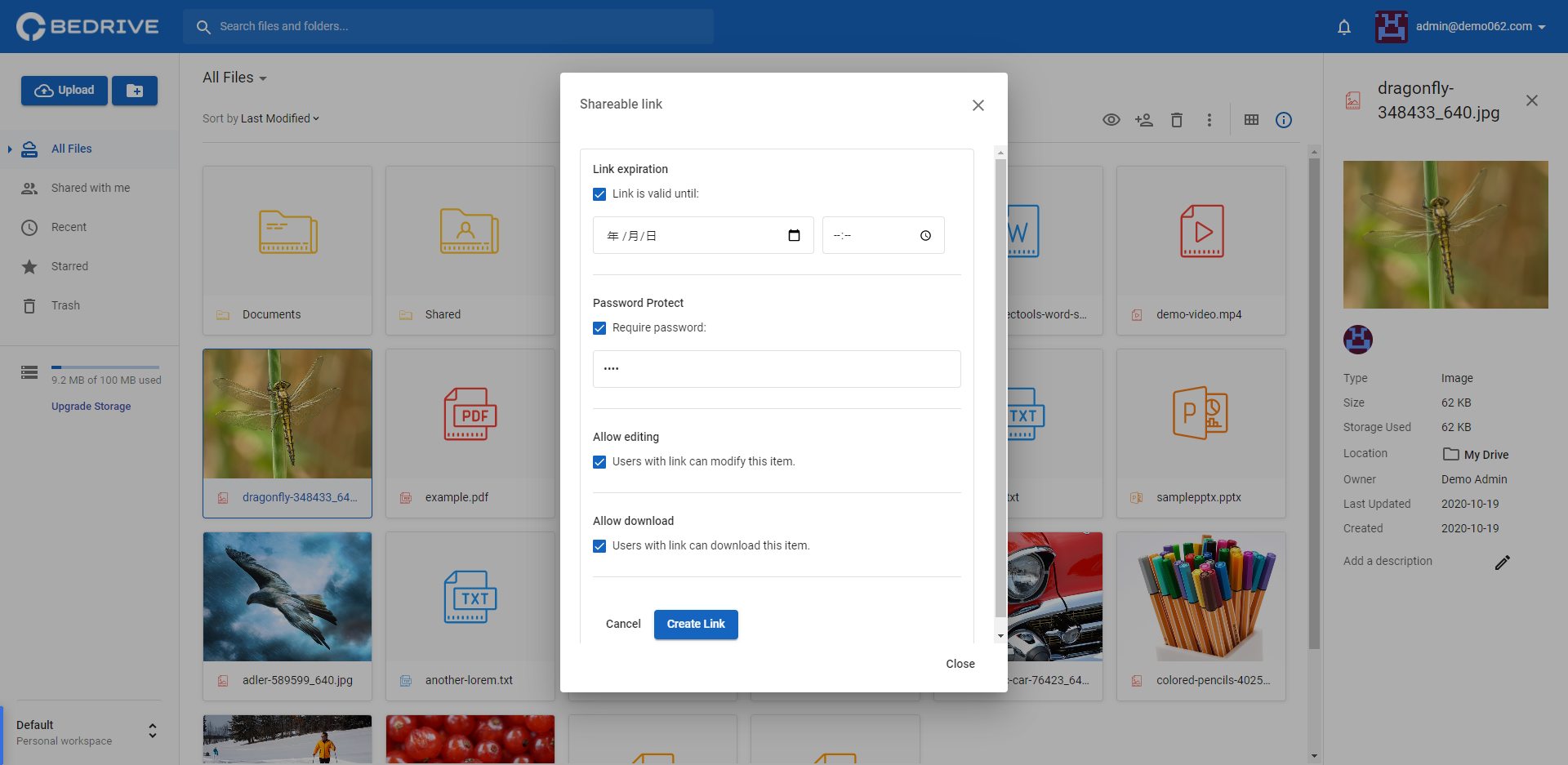Image resolution: width=1568 pixels, height=765 pixels.
Task: Click the share person-add icon
Action: [x=1143, y=120]
